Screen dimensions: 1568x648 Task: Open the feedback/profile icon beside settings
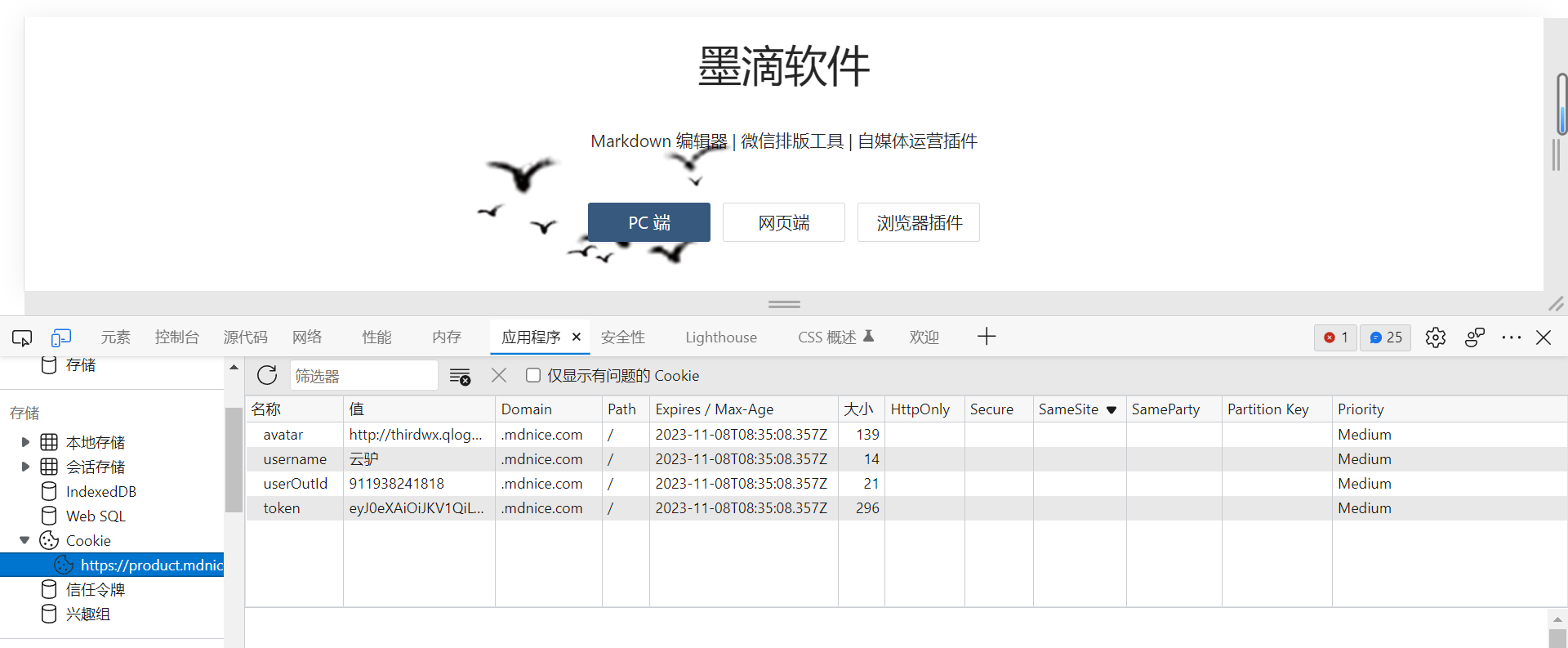(1474, 337)
